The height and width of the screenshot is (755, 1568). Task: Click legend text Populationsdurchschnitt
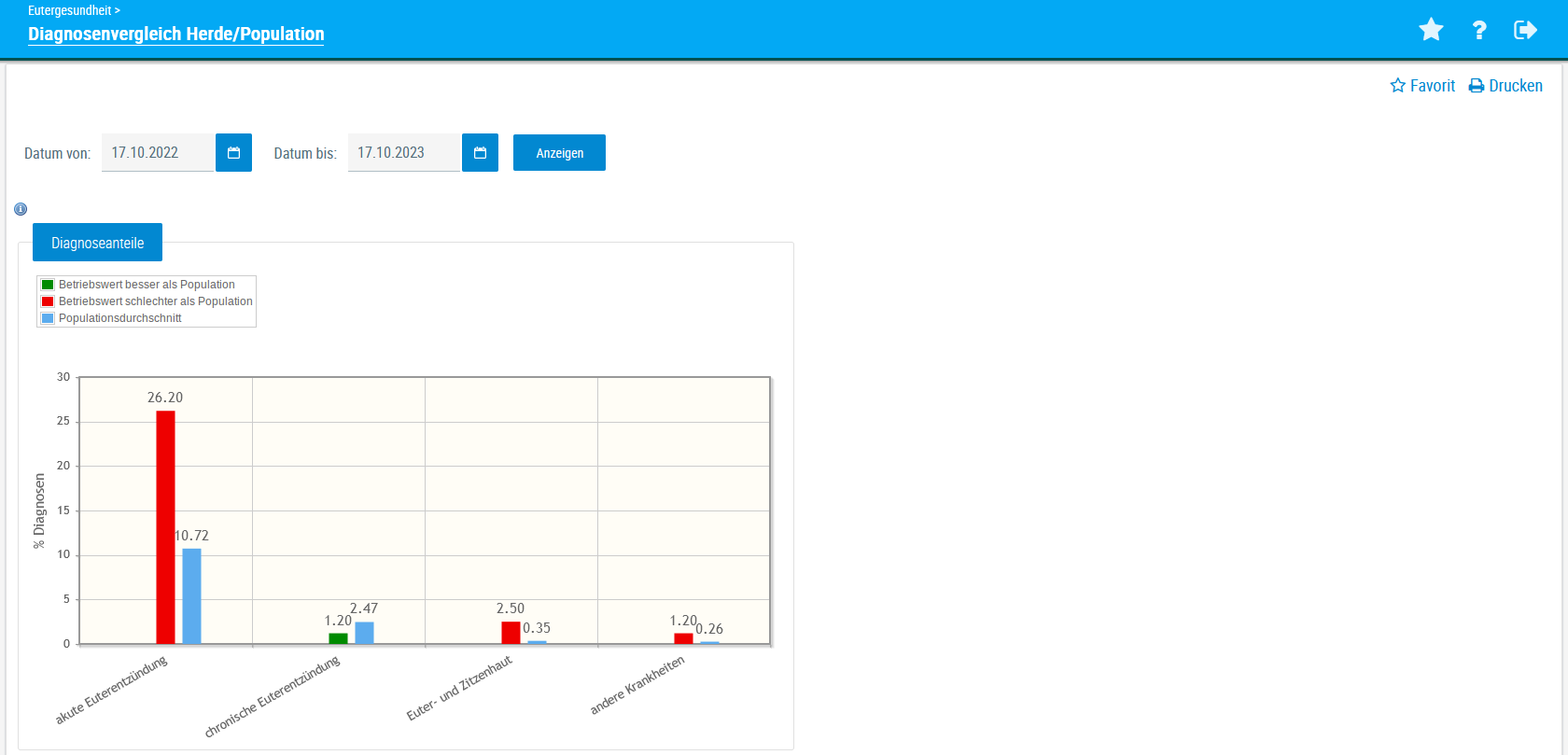(x=120, y=318)
